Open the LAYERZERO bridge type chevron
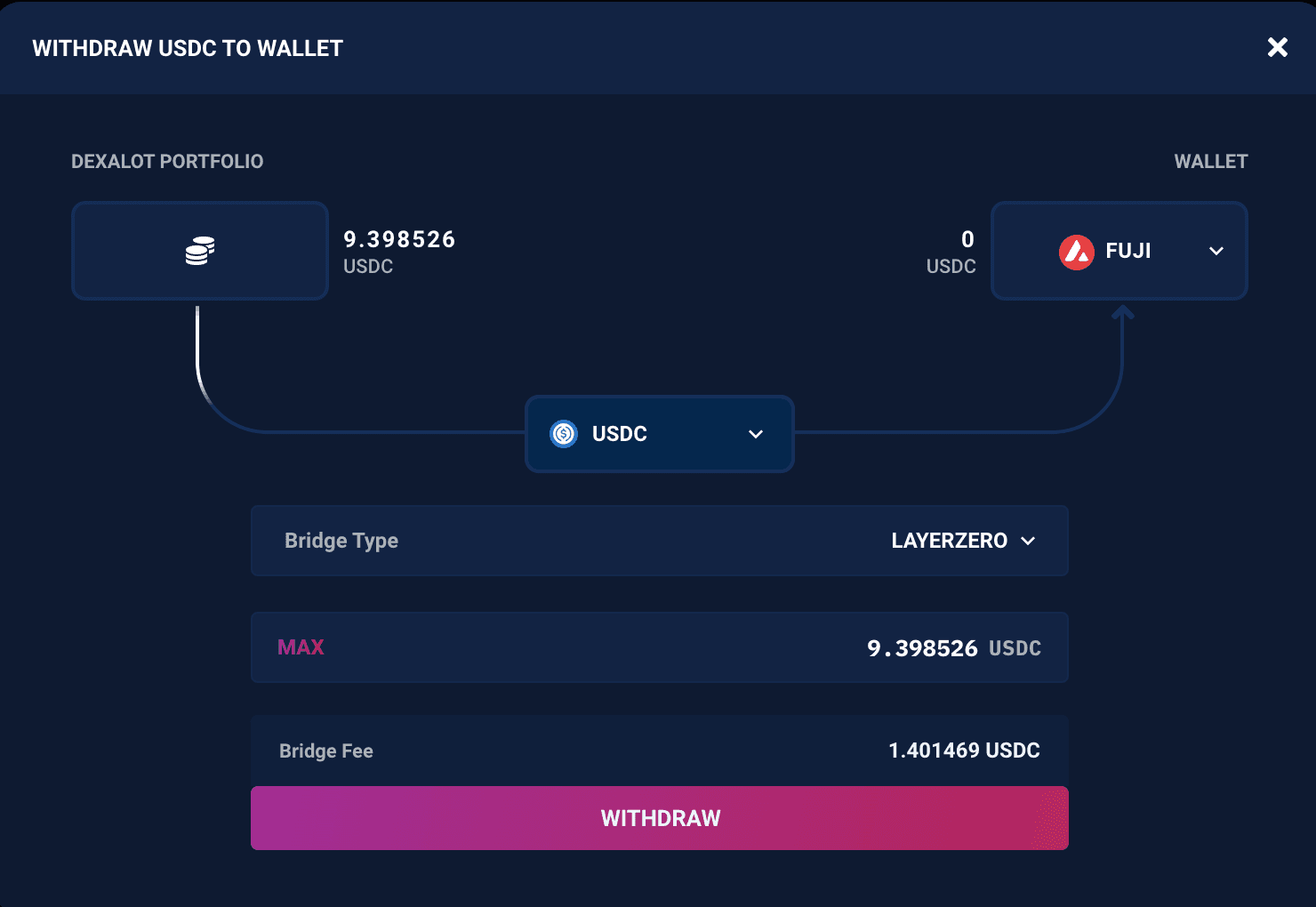This screenshot has width=1316, height=907. click(1028, 541)
